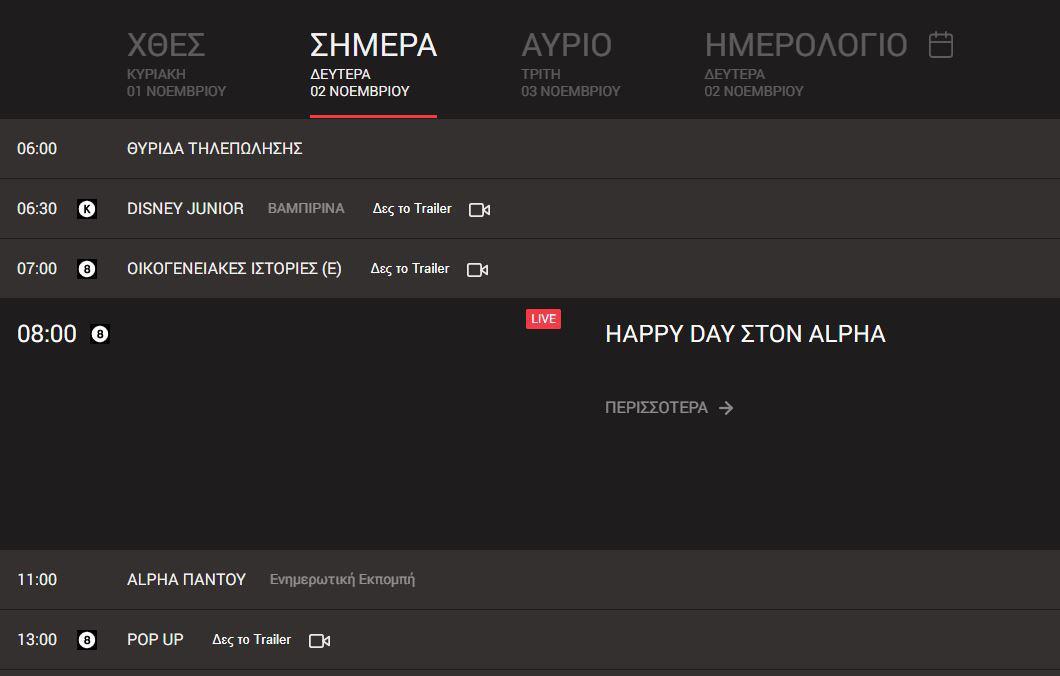This screenshot has height=676, width=1060.
Task: Click the 8 rating badge at 07:00
Action: point(87,269)
